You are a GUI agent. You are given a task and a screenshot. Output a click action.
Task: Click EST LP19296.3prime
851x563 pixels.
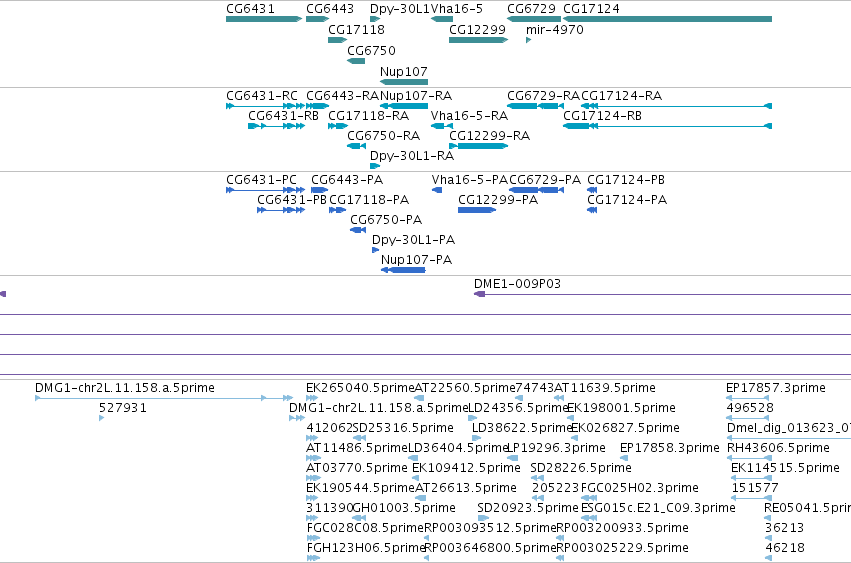coord(556,448)
